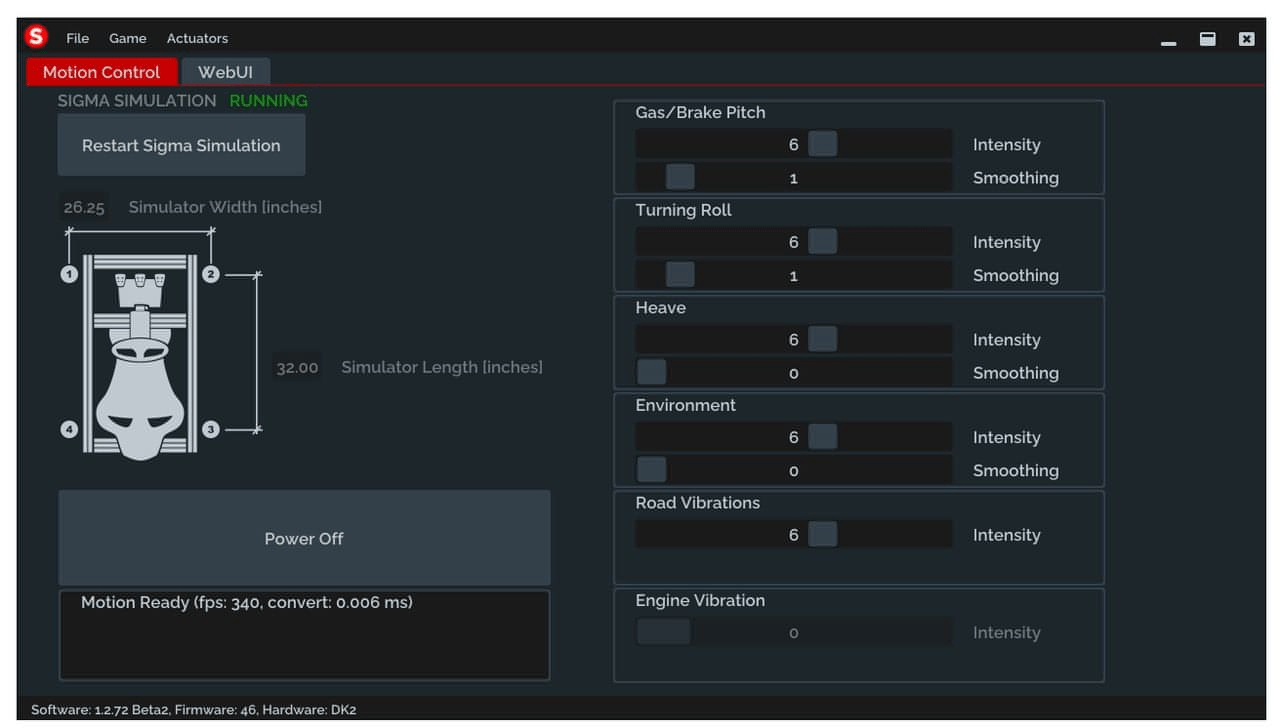Click the Power Off button
This screenshot has width=1280, height=728.
point(304,538)
